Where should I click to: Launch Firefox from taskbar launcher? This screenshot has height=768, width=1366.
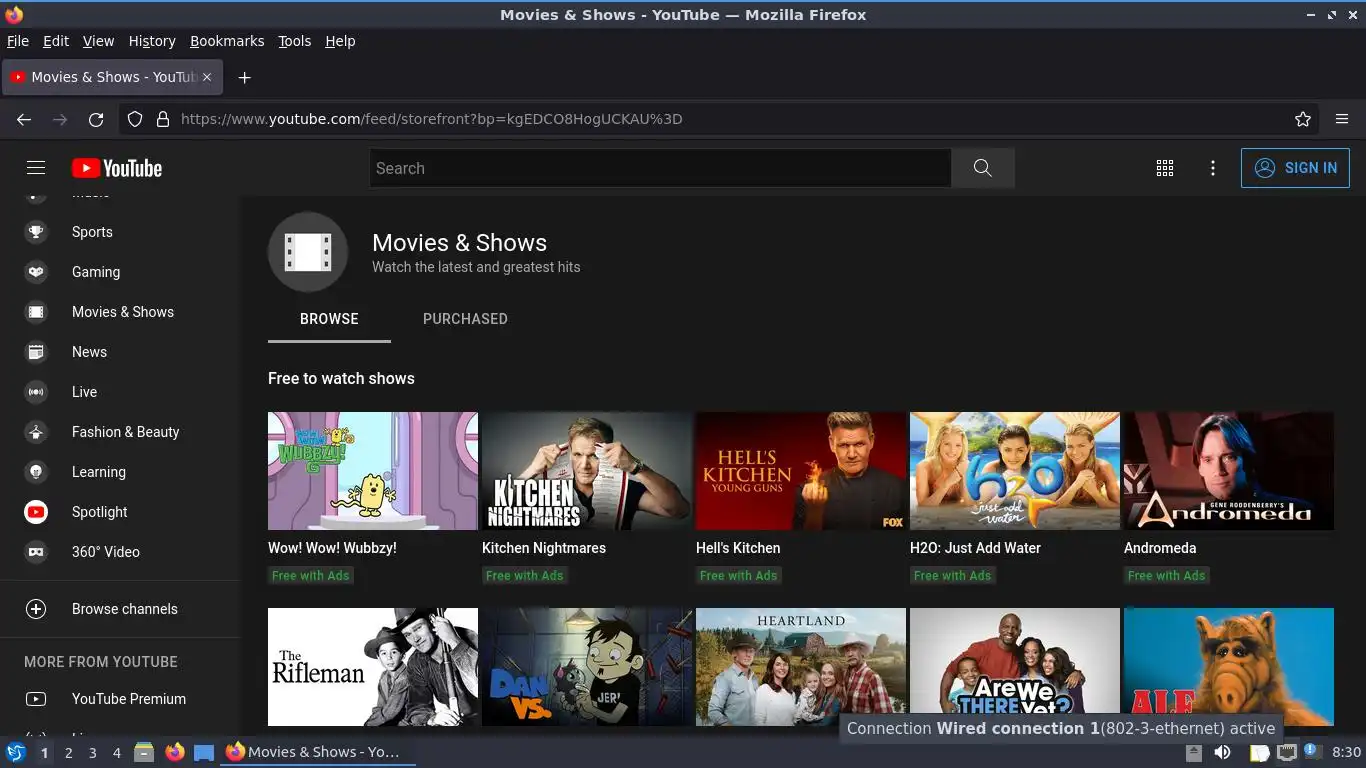[x=175, y=752]
